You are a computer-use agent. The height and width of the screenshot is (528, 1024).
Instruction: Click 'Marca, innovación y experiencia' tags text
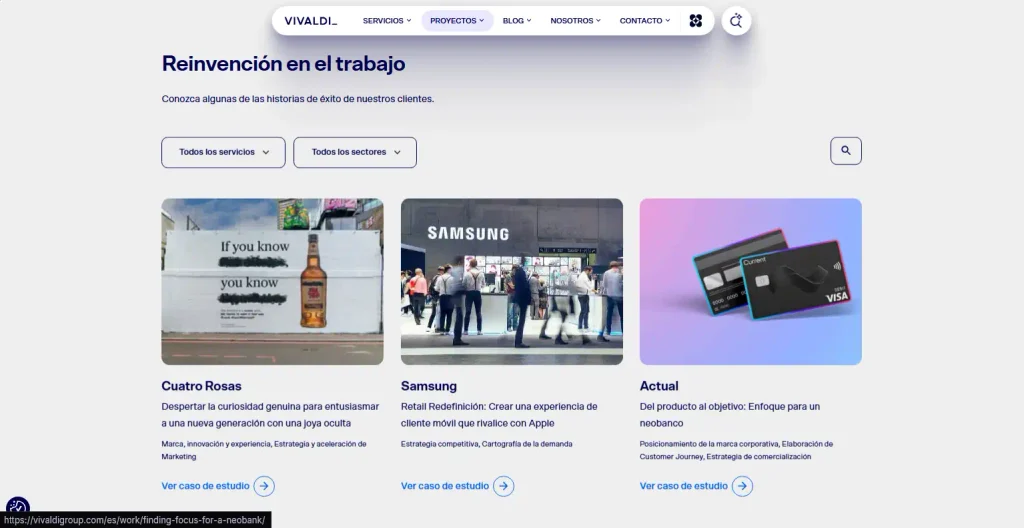pyautogui.click(x=264, y=450)
